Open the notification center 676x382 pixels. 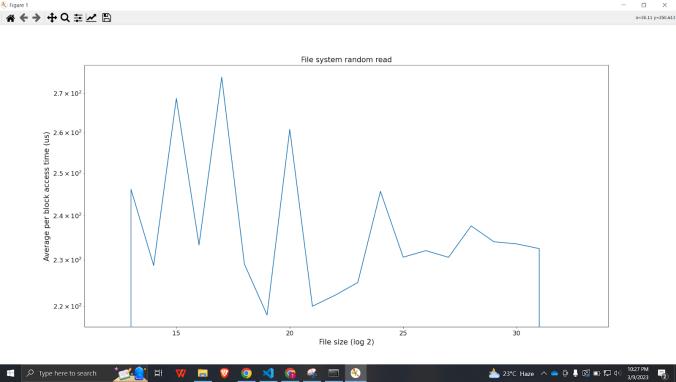[663, 373]
